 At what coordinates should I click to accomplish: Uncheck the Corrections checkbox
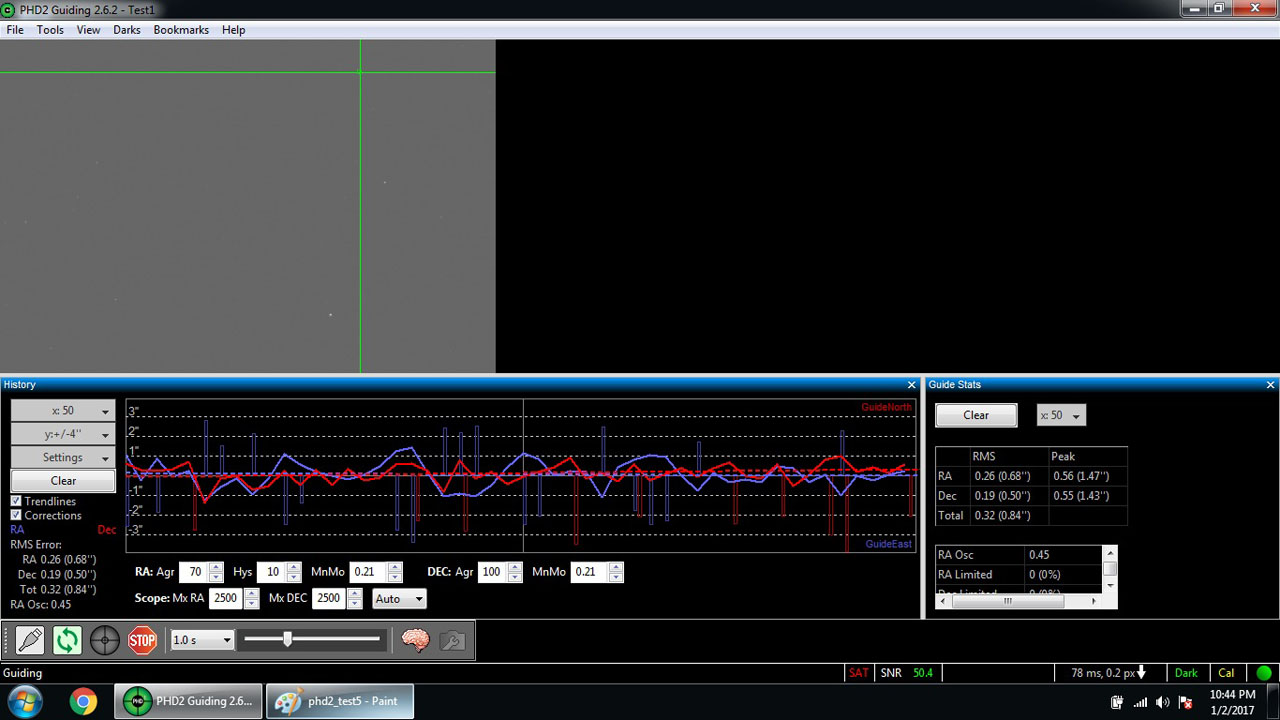click(16, 515)
